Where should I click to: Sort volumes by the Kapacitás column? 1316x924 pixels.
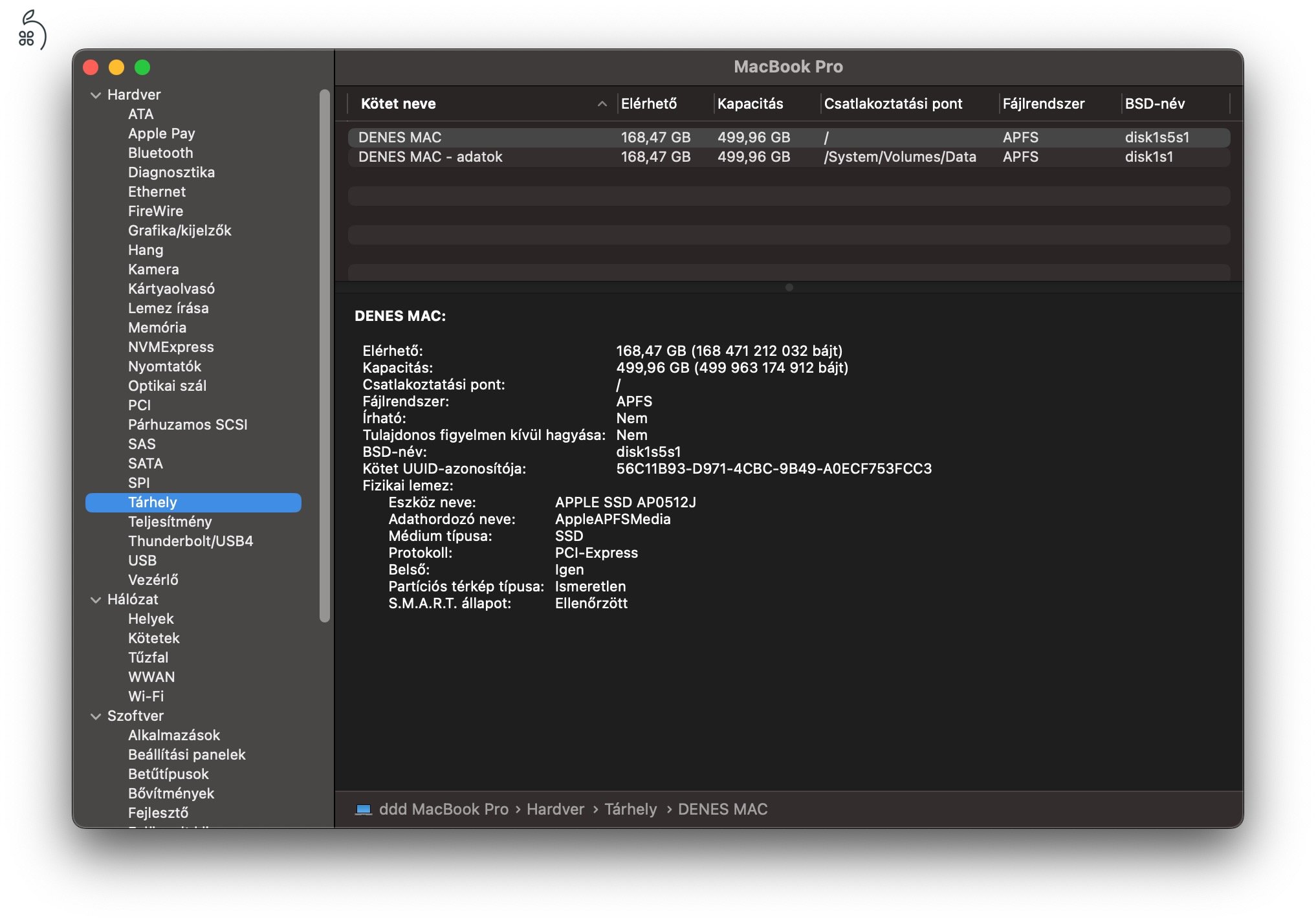click(751, 104)
